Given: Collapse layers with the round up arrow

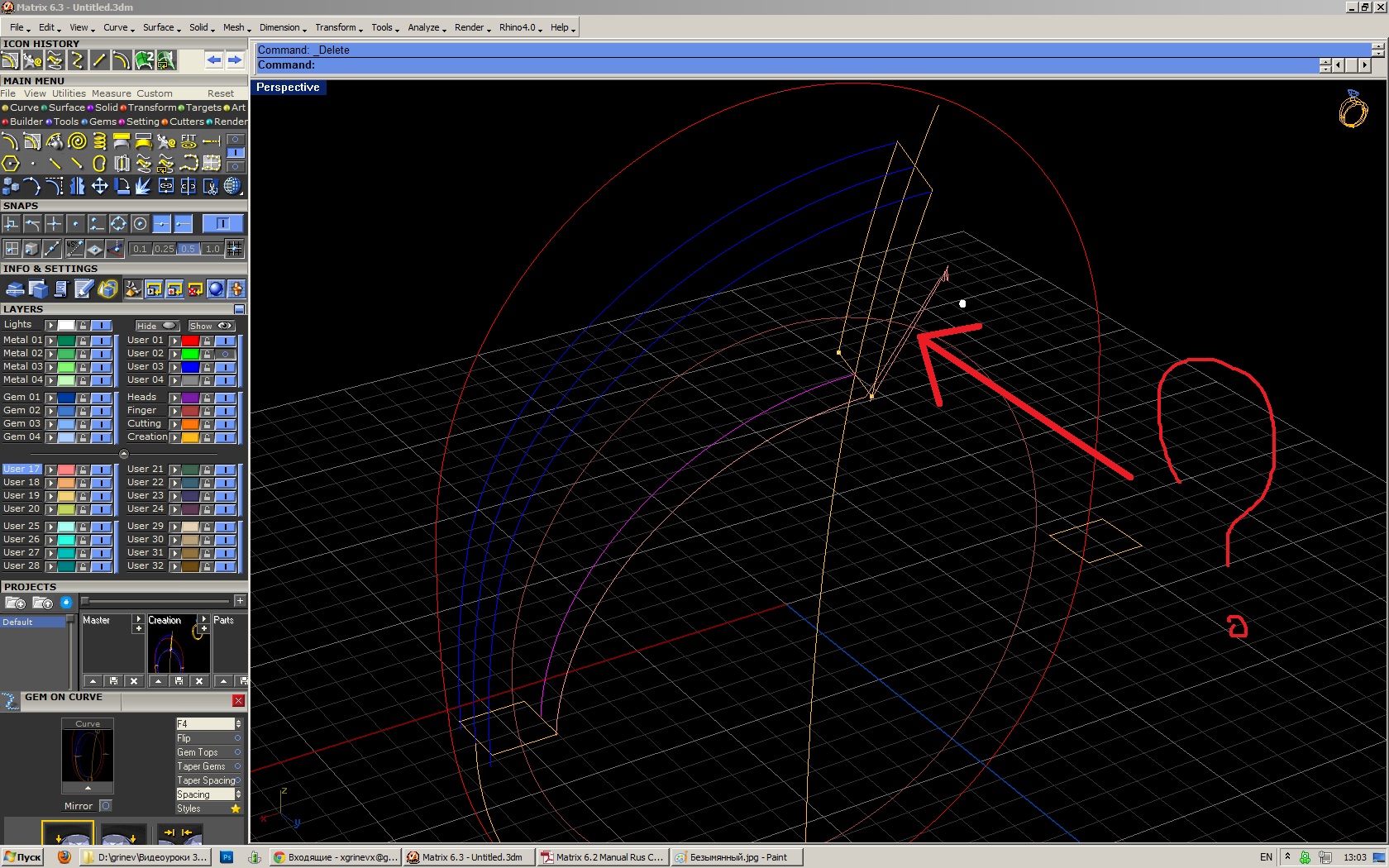Looking at the screenshot, I should (124, 454).
